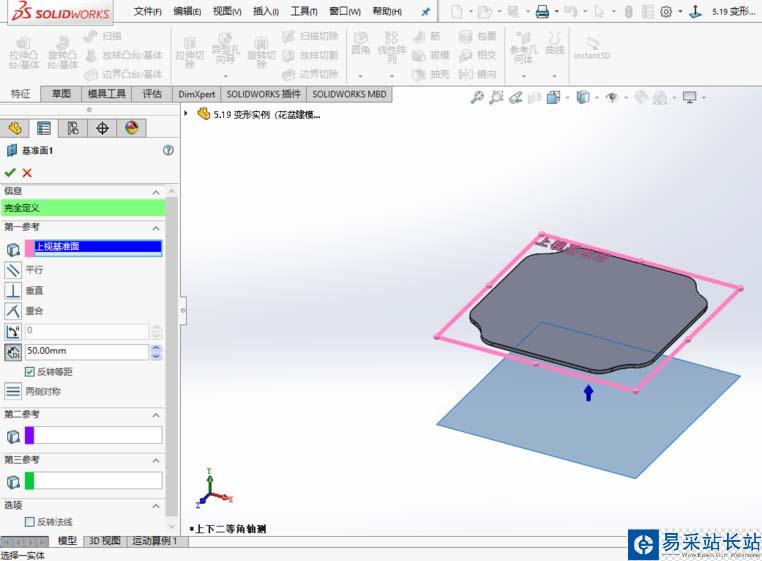The image size is (762, 561).
Task: Open the DimXpertManager crosshair tab
Action: pos(102,128)
